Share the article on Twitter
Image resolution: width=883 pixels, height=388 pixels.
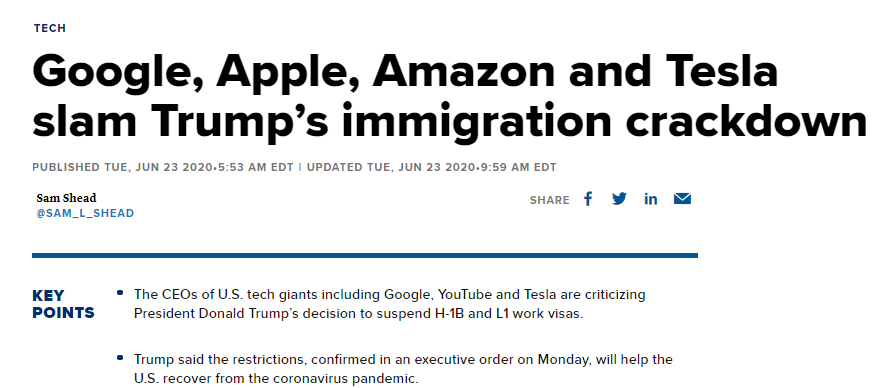click(619, 199)
